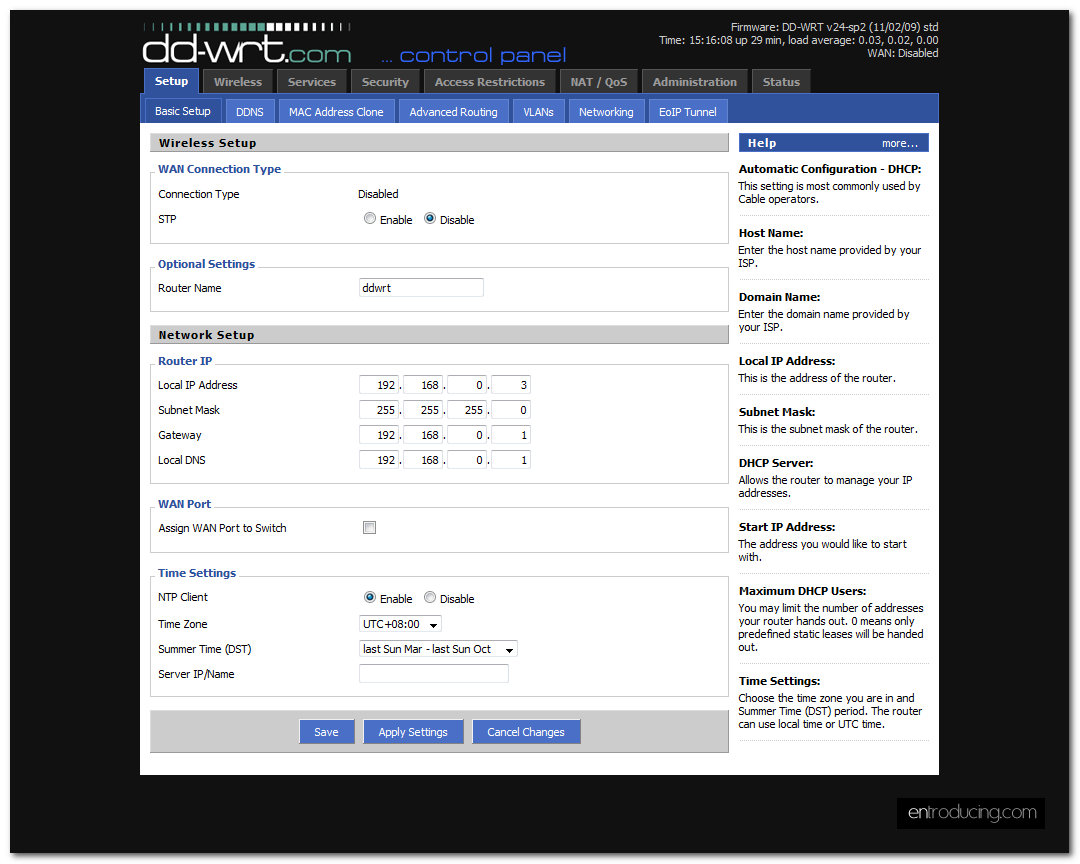Select the Basic Setup sub-tab
This screenshot has height=864, width=1080.
coord(183,111)
